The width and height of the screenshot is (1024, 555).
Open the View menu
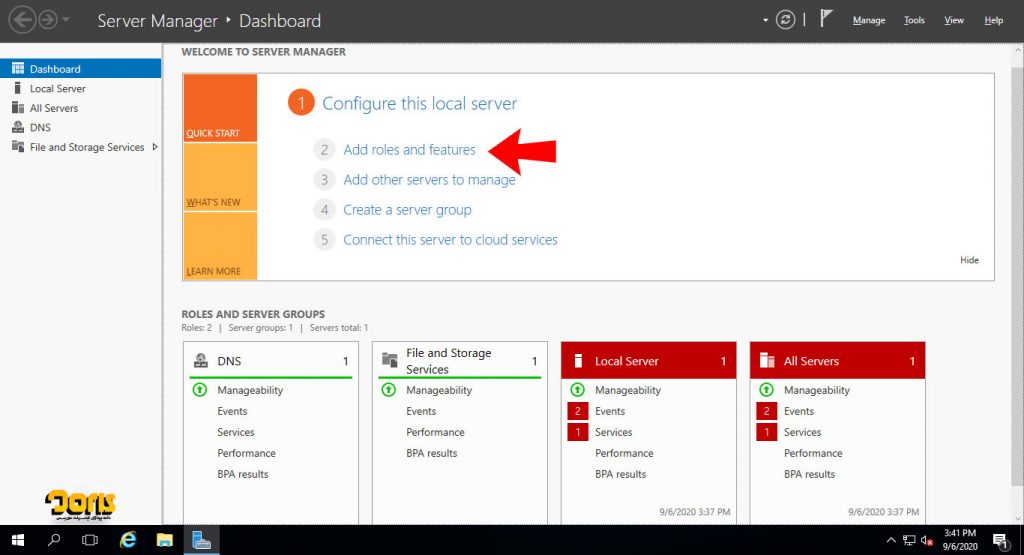953,20
